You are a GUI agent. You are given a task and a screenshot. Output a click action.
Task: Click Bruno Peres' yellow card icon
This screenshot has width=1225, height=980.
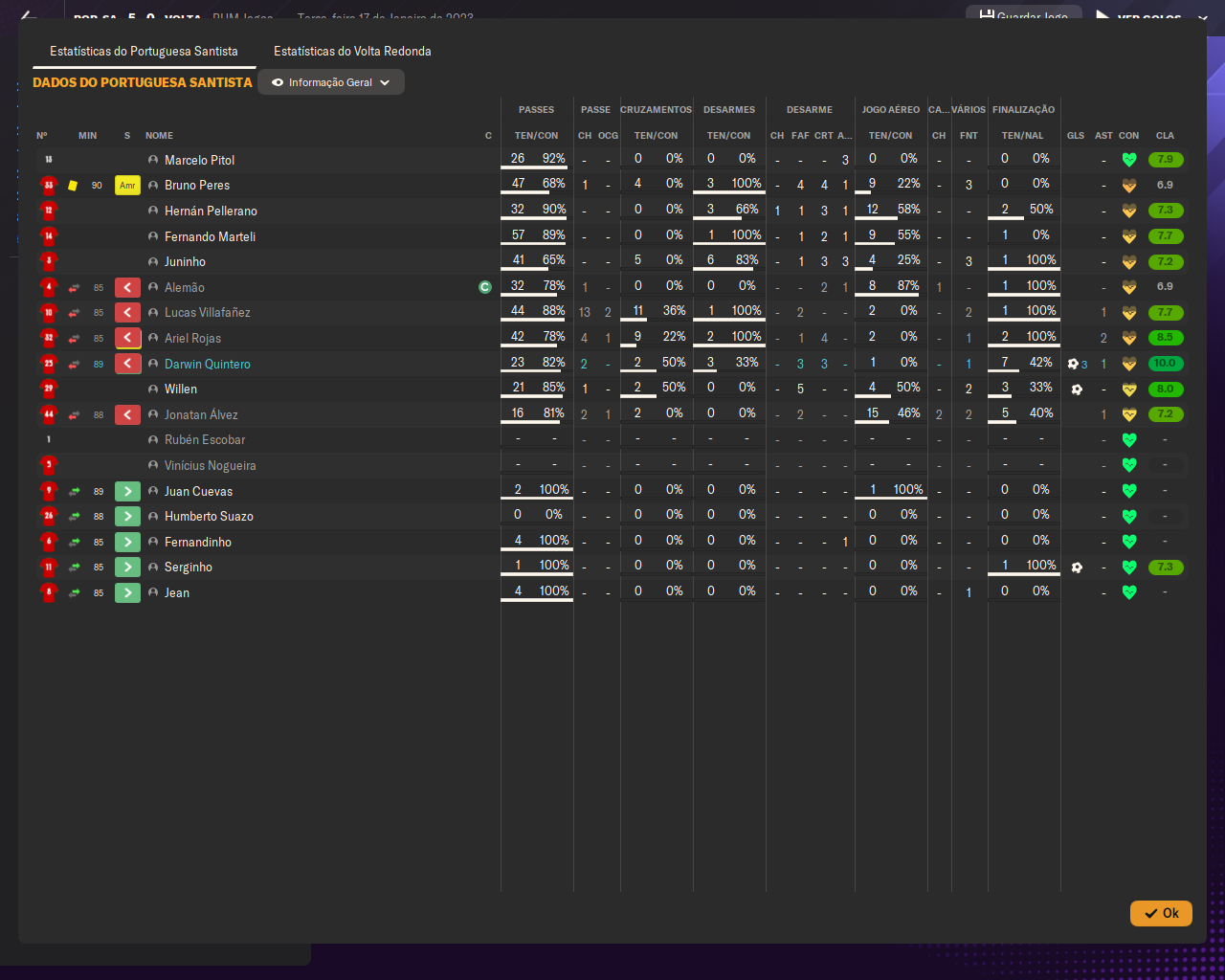tap(73, 186)
